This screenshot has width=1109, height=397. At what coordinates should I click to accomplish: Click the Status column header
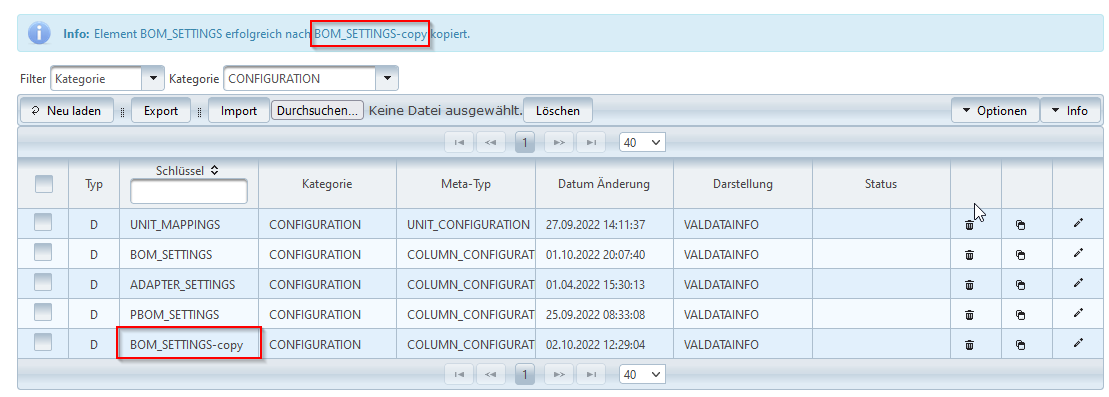pyautogui.click(x=881, y=184)
